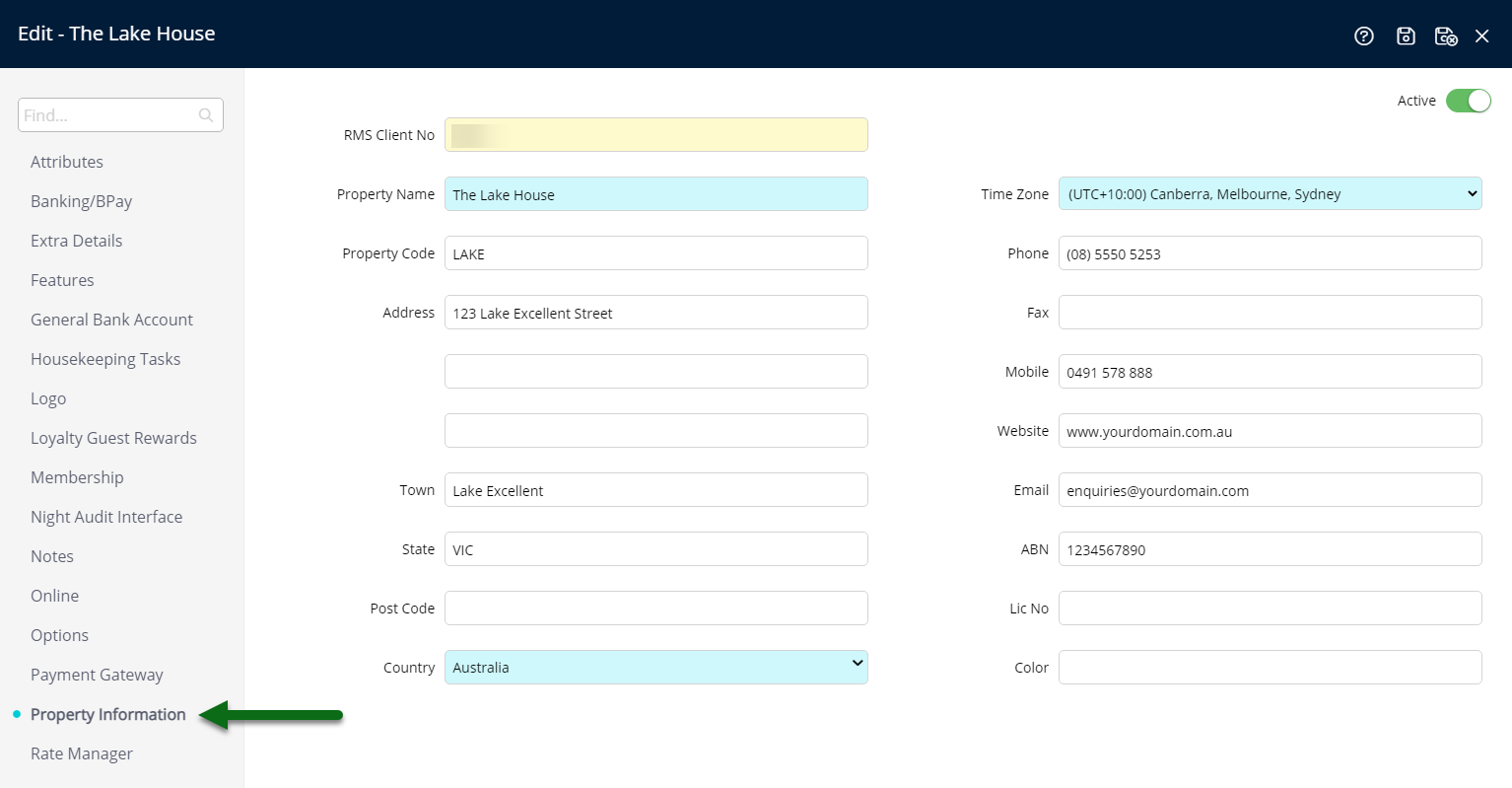Click the second Address line field

point(655,372)
